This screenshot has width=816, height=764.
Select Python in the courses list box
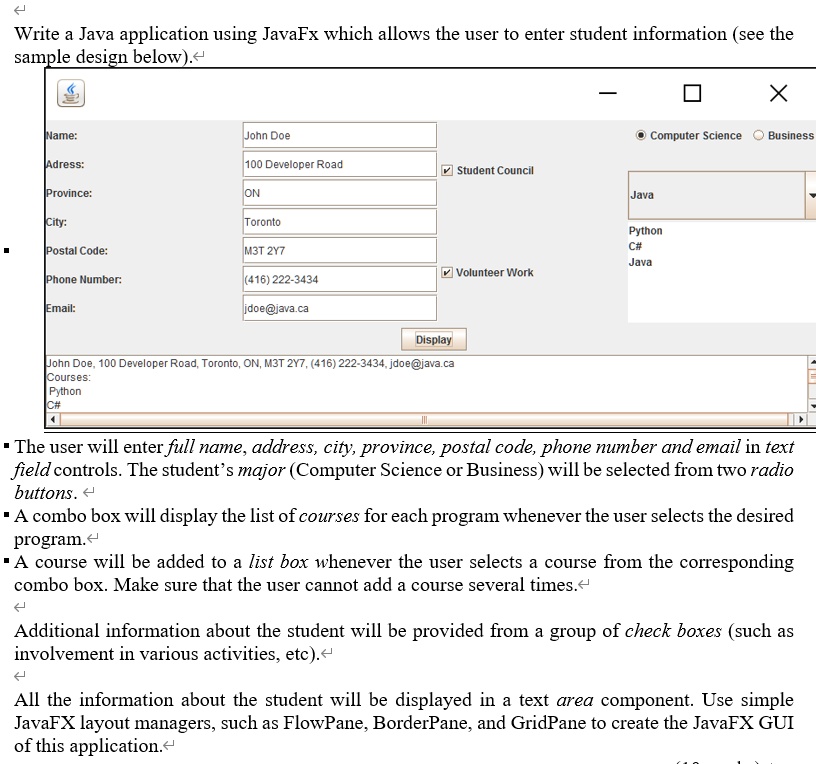[x=645, y=231]
